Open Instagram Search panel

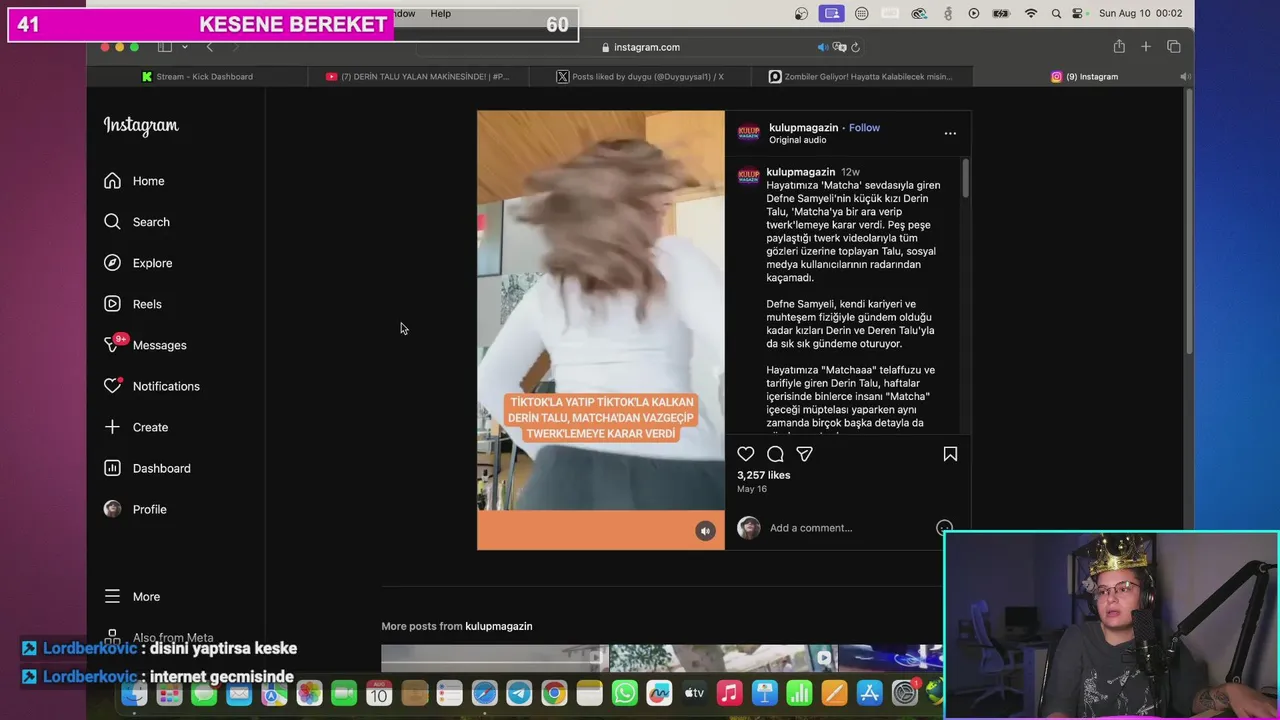click(137, 222)
